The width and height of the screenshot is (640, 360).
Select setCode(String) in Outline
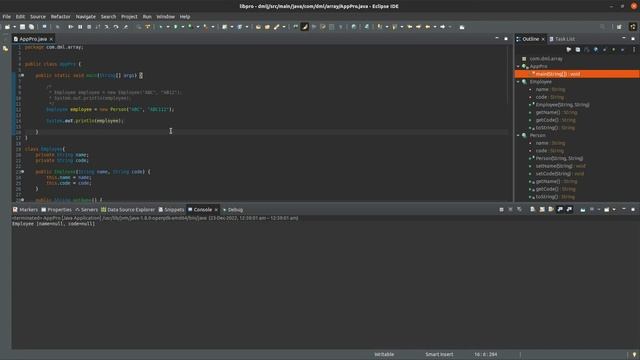[560, 173]
